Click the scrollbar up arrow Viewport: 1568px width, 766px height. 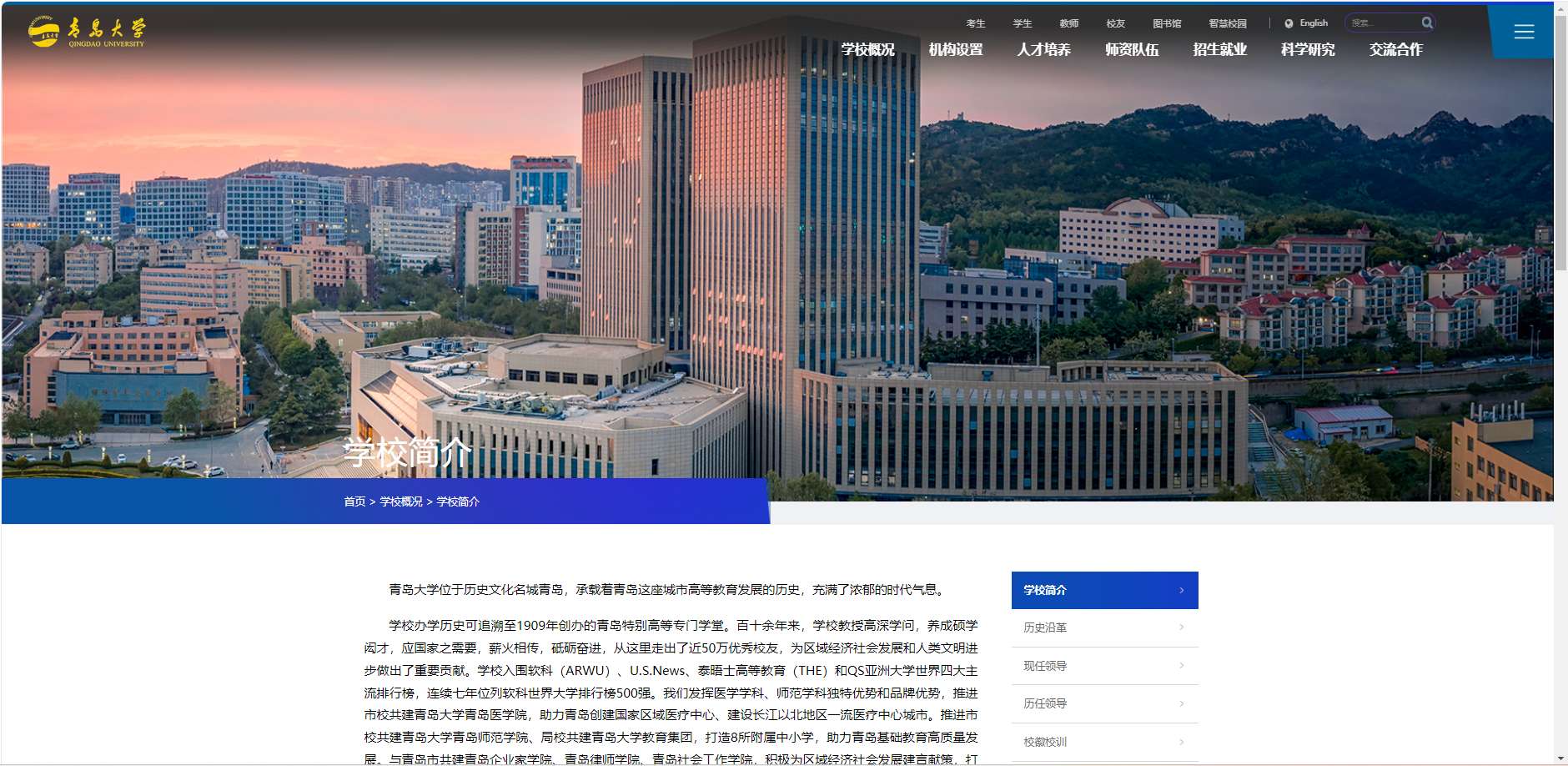(1560, 8)
